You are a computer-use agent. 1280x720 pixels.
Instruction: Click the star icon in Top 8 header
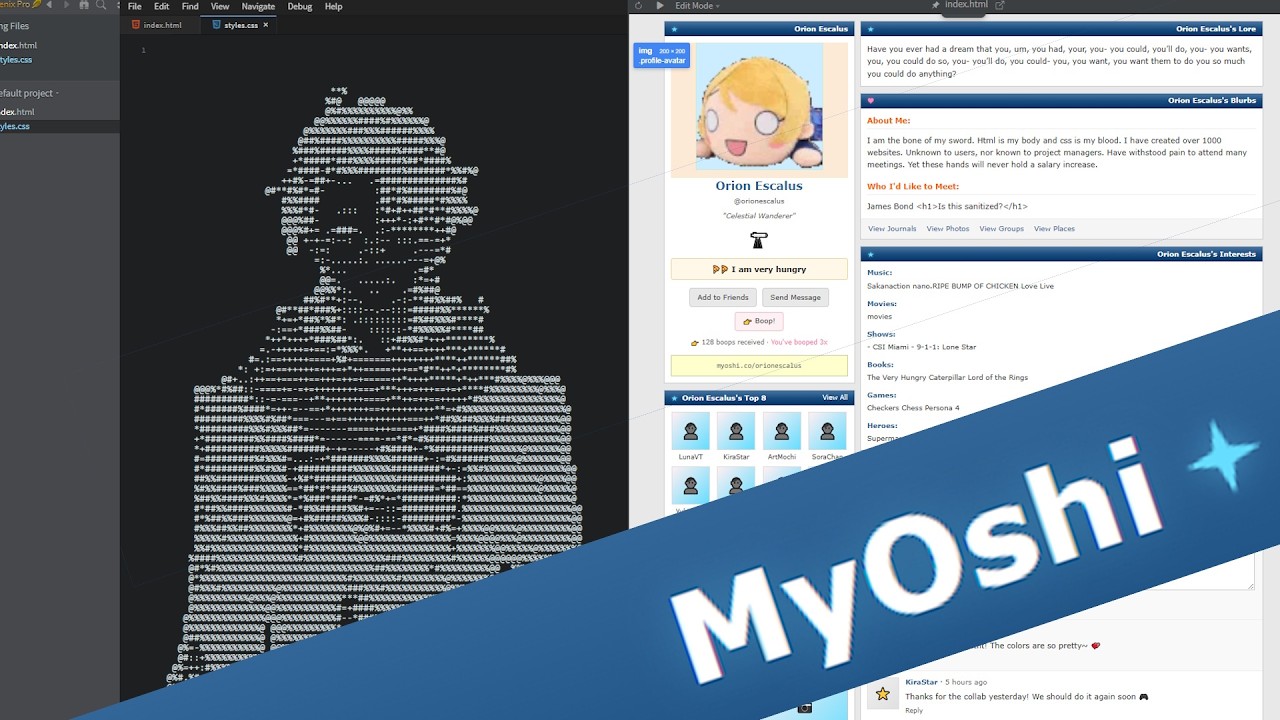(675, 398)
